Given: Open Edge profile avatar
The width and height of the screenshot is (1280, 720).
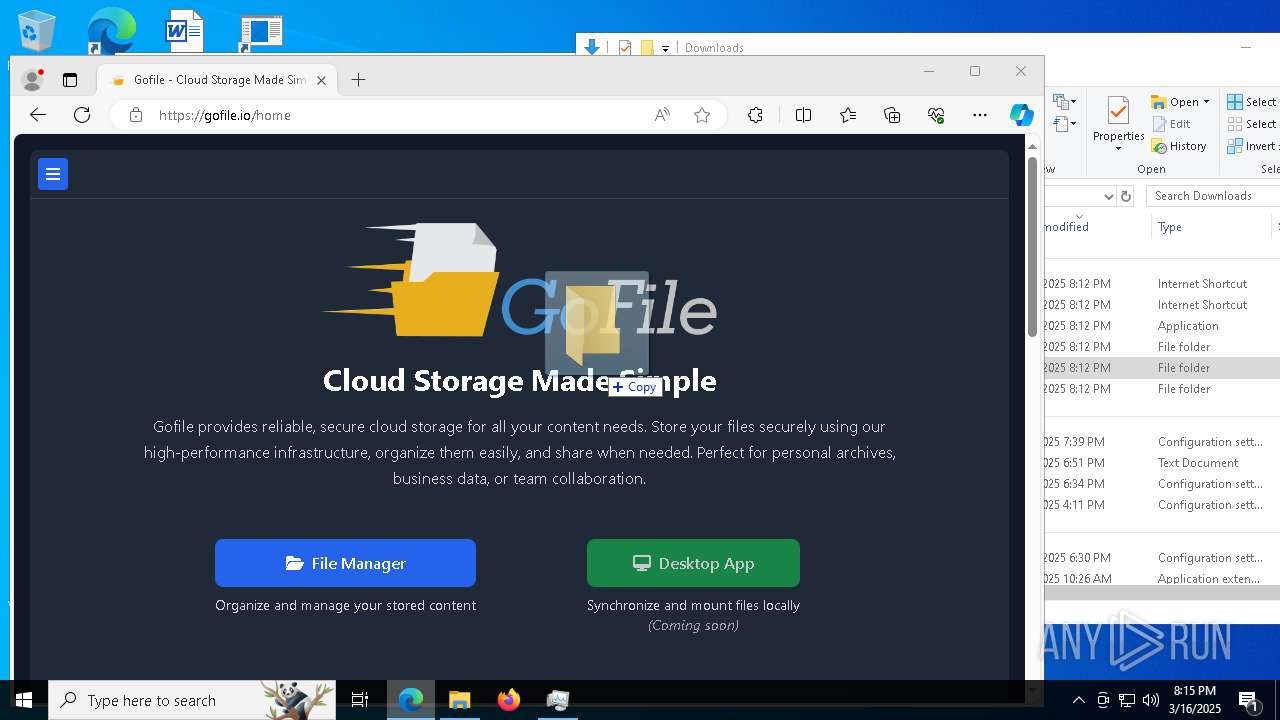Looking at the screenshot, I should 32,80.
